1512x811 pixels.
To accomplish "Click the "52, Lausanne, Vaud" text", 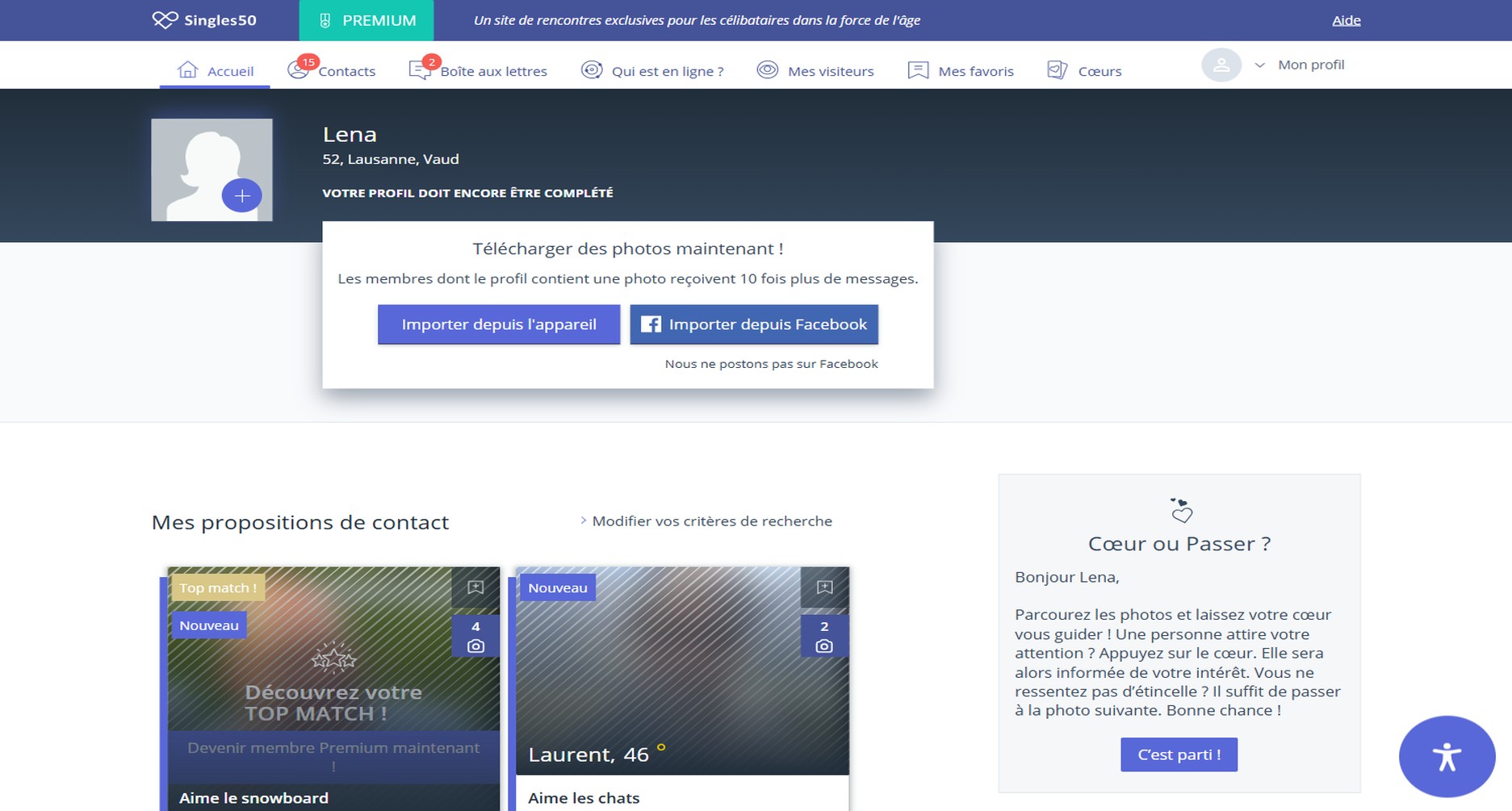I will point(391,159).
